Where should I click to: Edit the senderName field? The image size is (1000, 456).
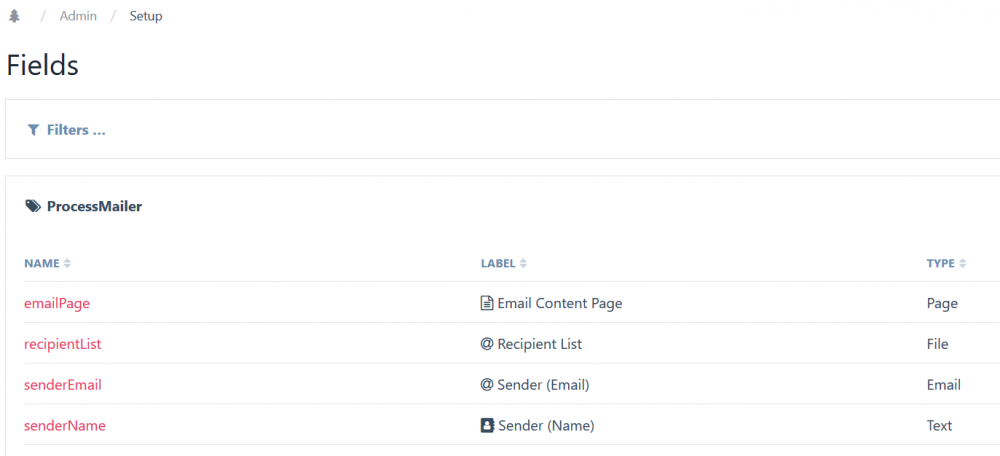[x=64, y=426]
